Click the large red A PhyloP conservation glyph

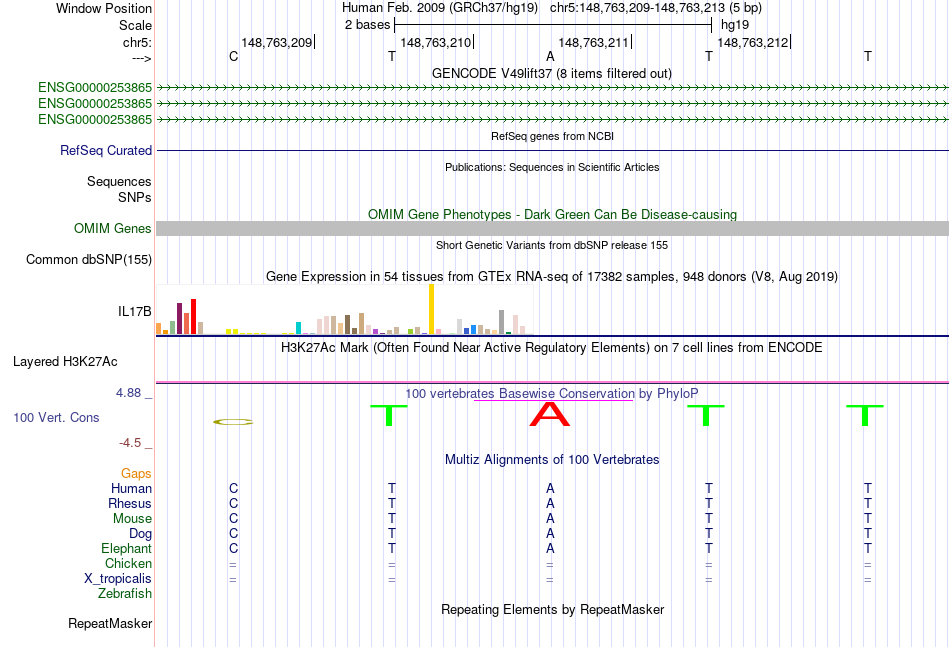click(550, 414)
